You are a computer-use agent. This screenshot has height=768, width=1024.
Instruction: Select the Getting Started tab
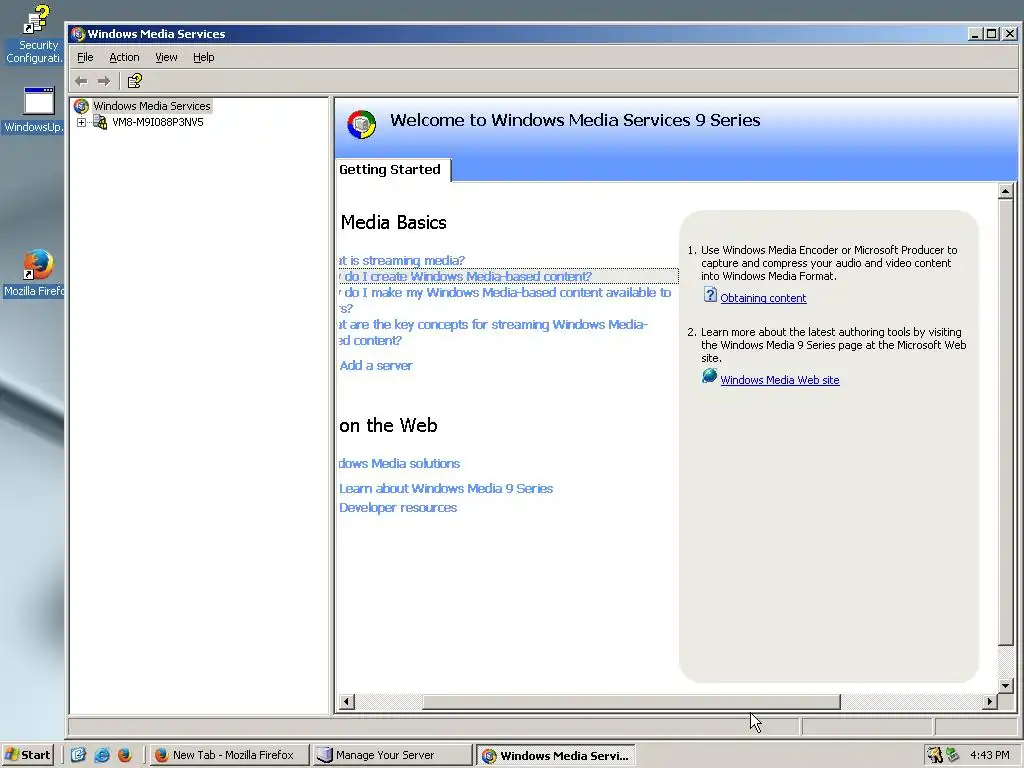coord(392,170)
